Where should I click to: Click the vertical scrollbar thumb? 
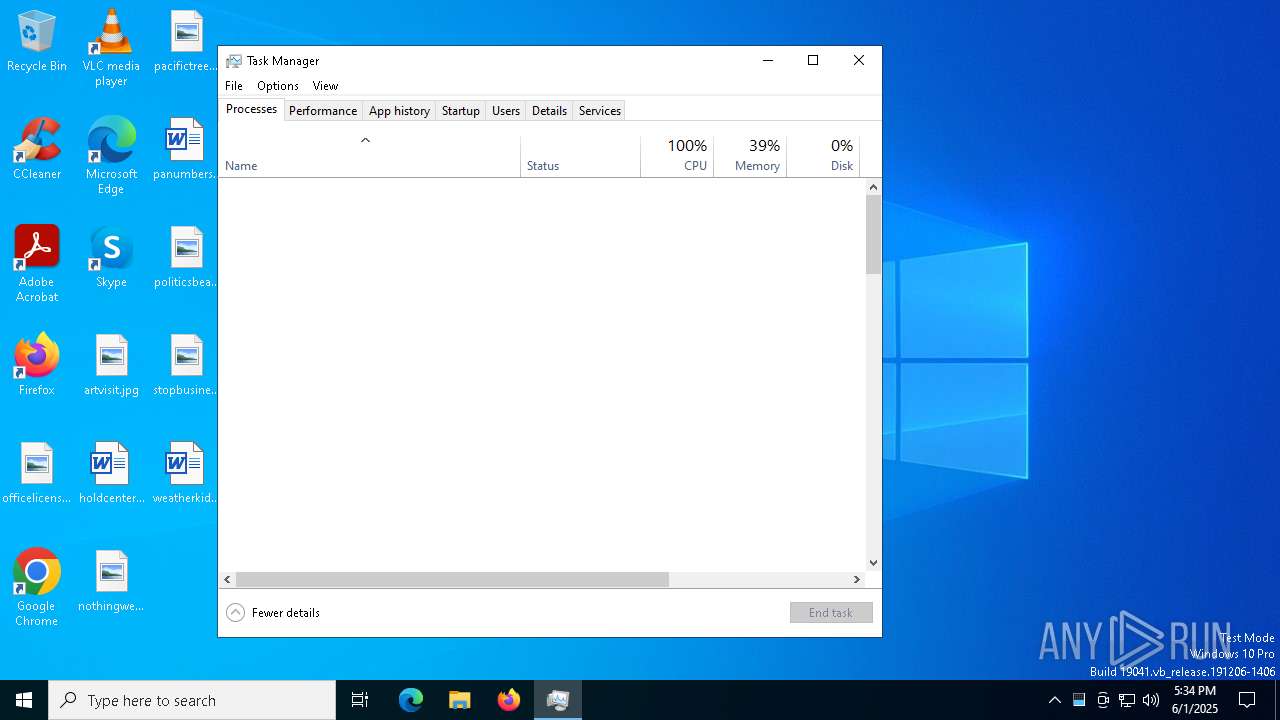873,234
